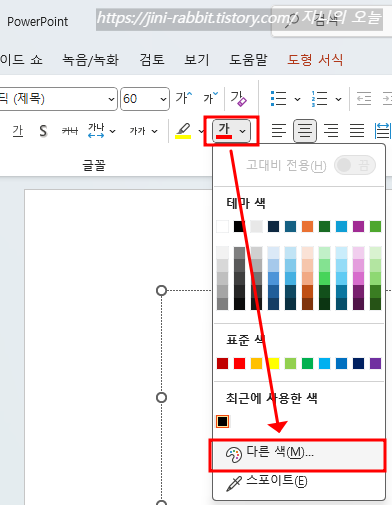Image resolution: width=392 pixels, height=505 pixels.
Task: Pick the orange theme color swatch
Action: (307, 226)
